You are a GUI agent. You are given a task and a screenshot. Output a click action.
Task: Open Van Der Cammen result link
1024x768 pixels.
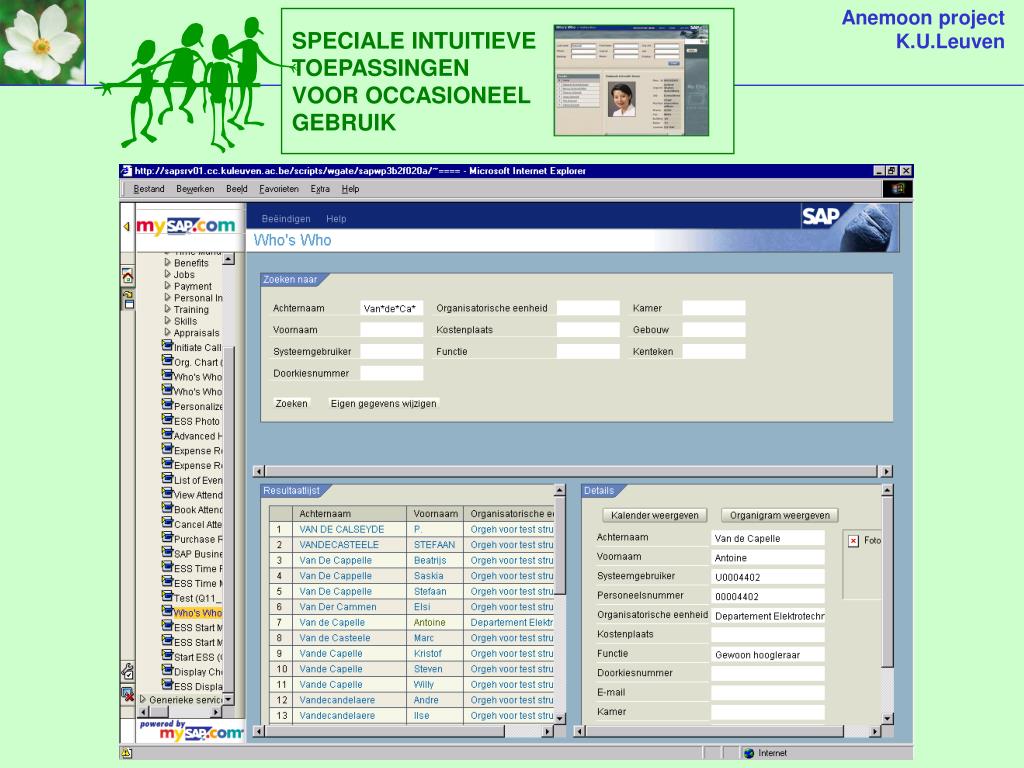[338, 607]
